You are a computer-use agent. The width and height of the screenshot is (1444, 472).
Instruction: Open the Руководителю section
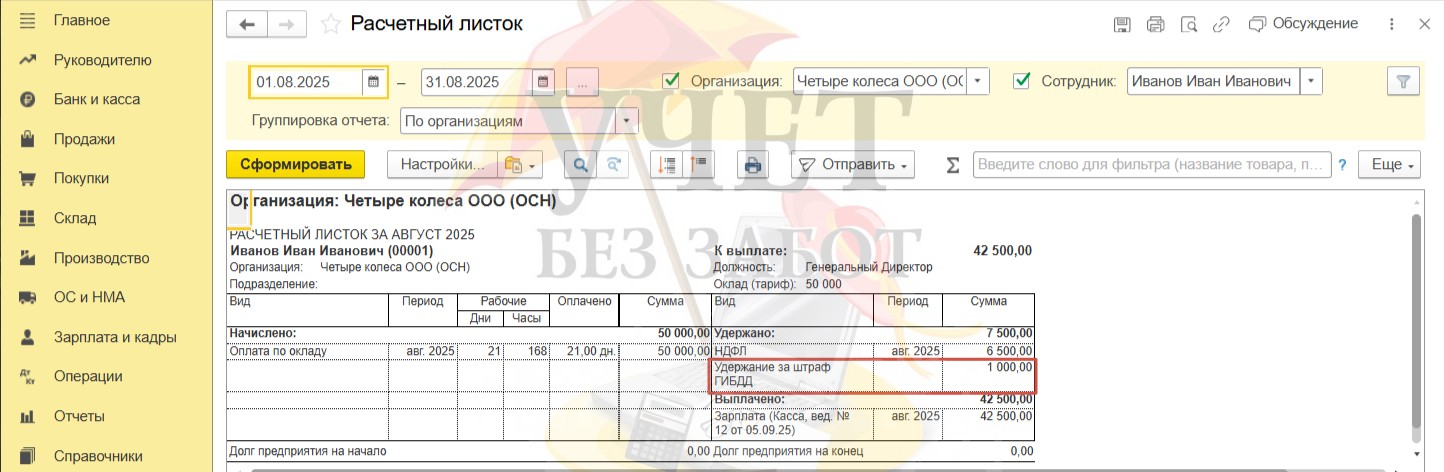(x=102, y=60)
